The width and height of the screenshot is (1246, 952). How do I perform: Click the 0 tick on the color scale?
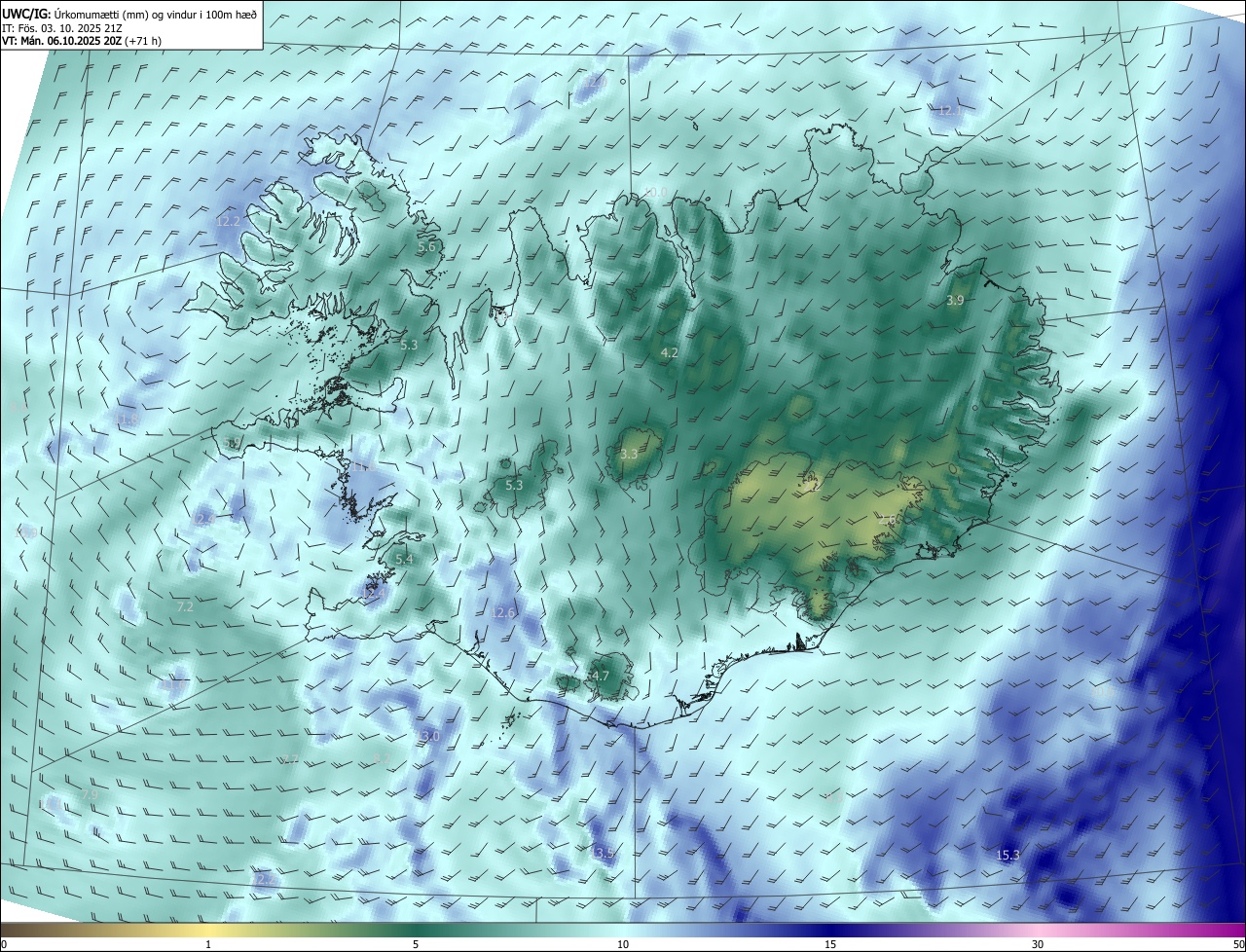click(x=4, y=944)
